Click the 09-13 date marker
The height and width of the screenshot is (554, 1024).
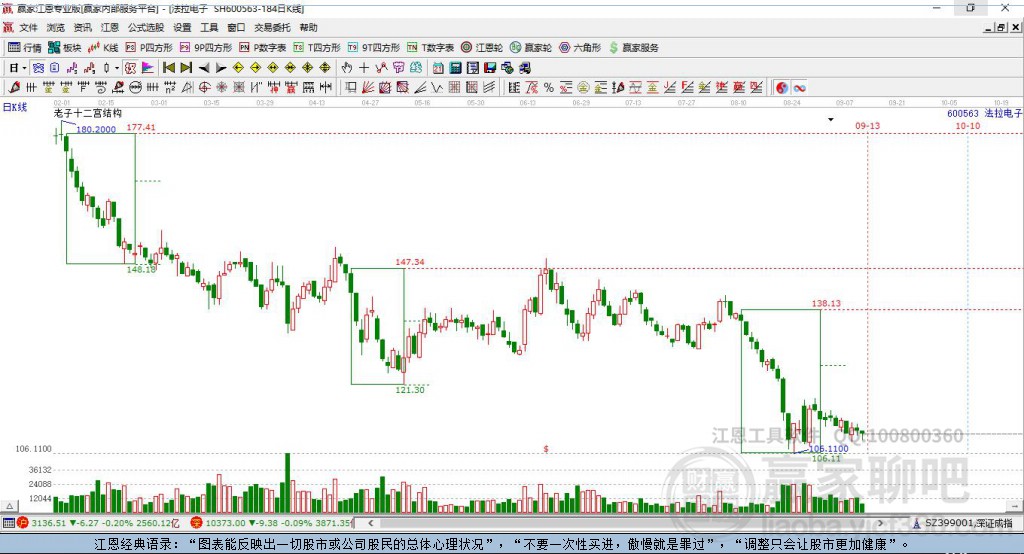pos(867,125)
